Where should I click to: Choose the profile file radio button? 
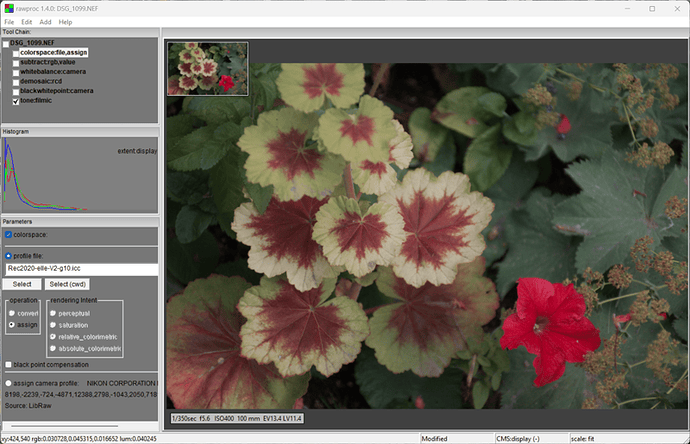click(x=8, y=256)
